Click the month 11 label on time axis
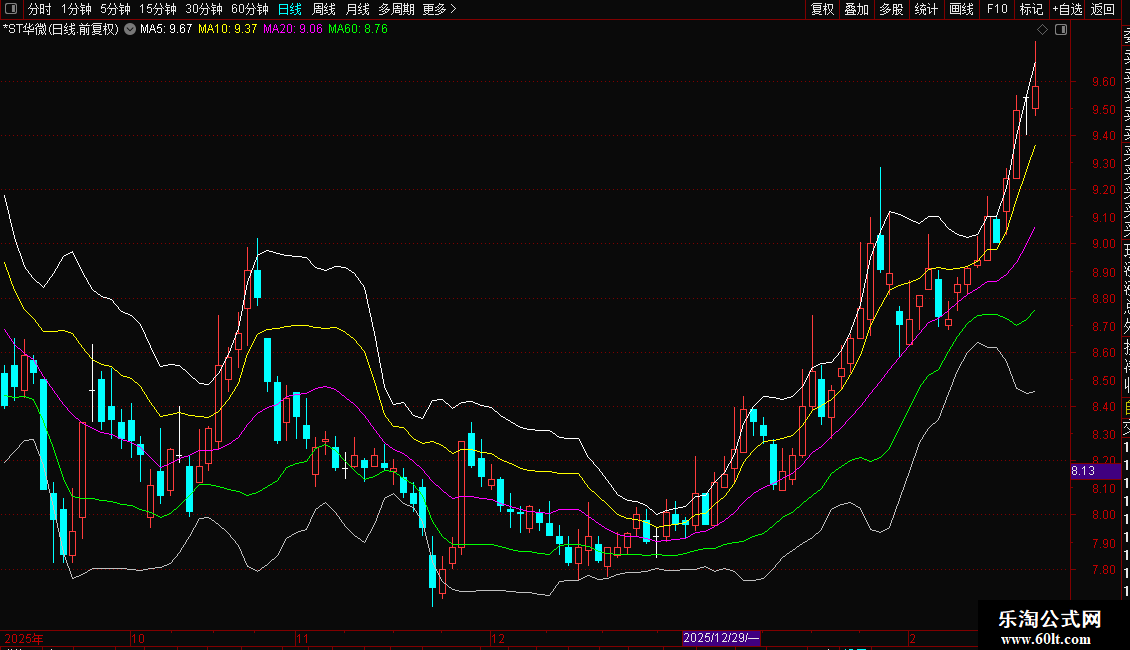This screenshot has width=1130, height=650. click(x=302, y=638)
